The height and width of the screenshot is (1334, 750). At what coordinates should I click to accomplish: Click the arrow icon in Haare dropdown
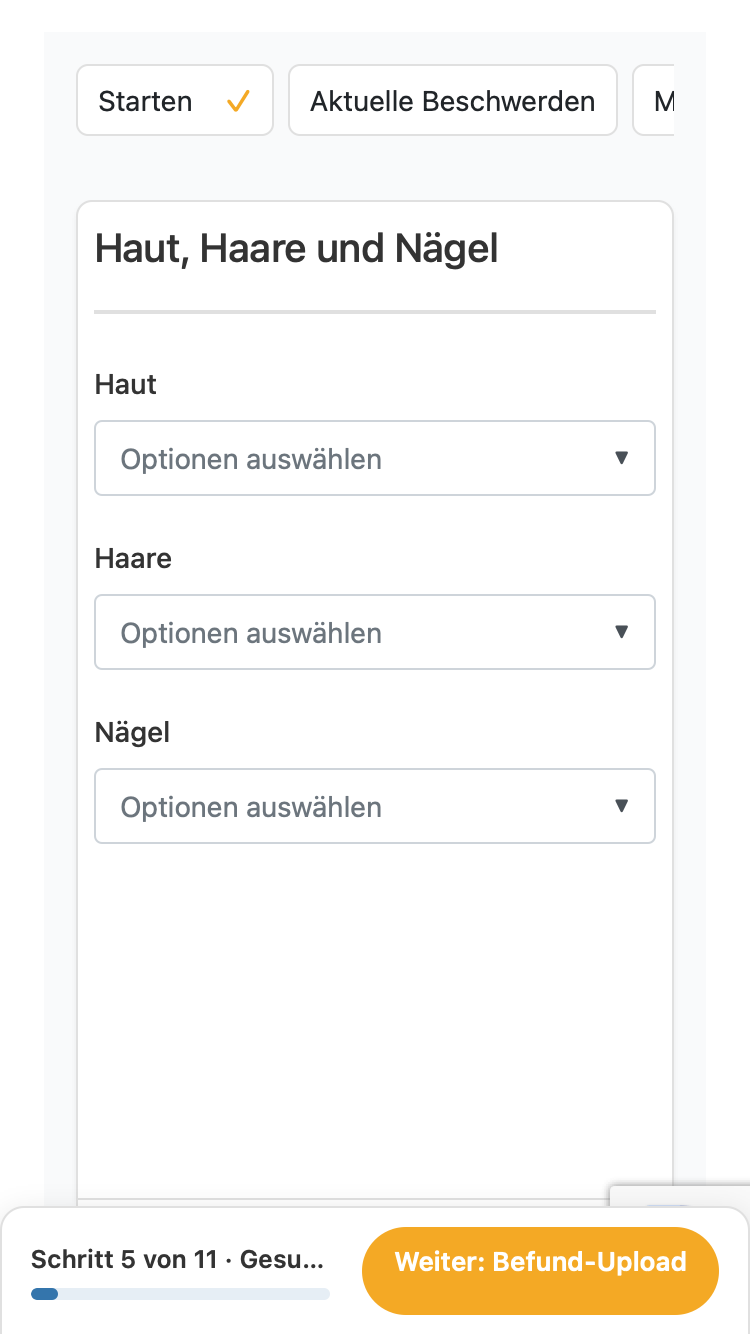click(x=621, y=632)
